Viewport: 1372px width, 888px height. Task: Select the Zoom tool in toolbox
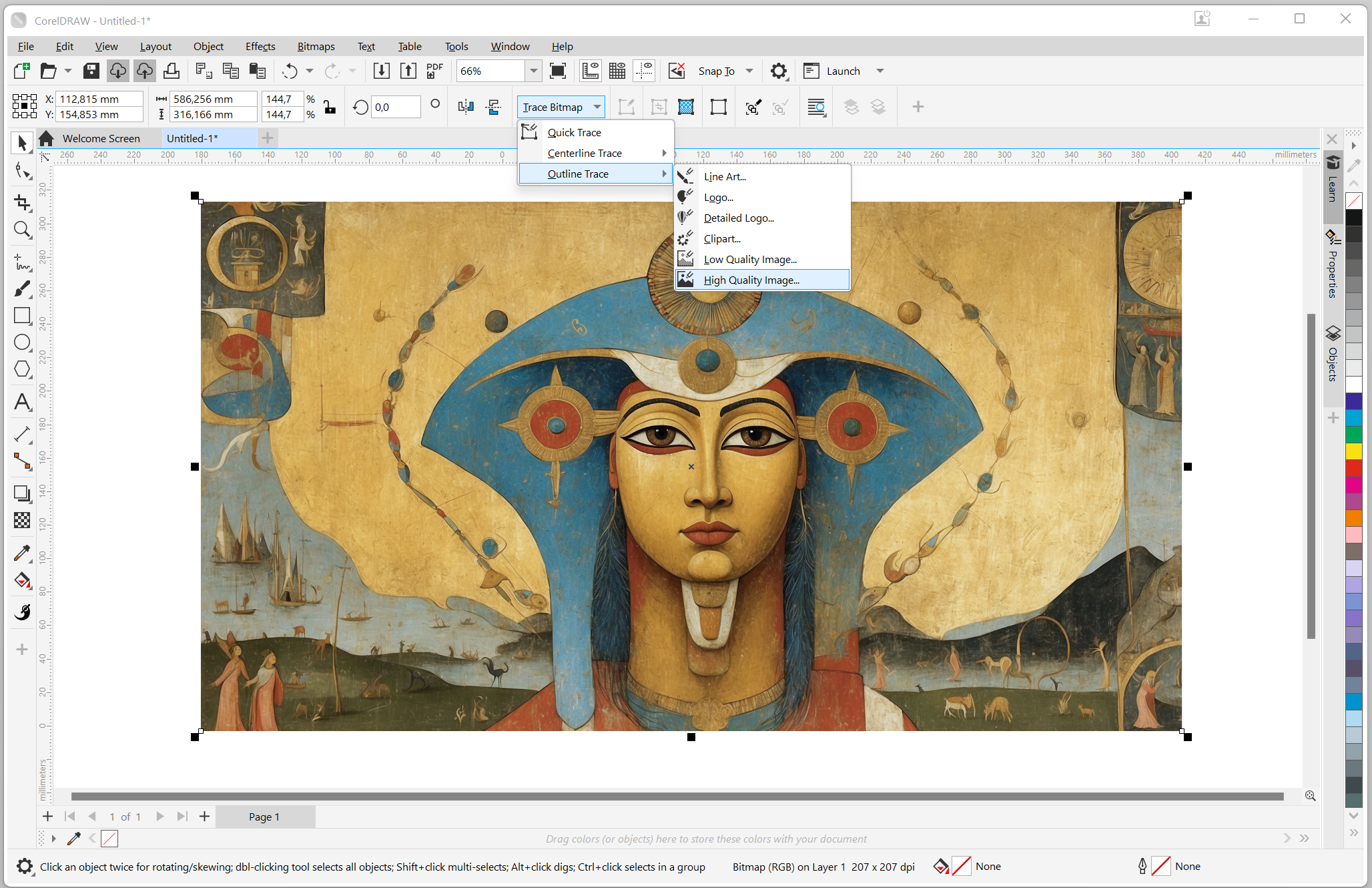(22, 230)
